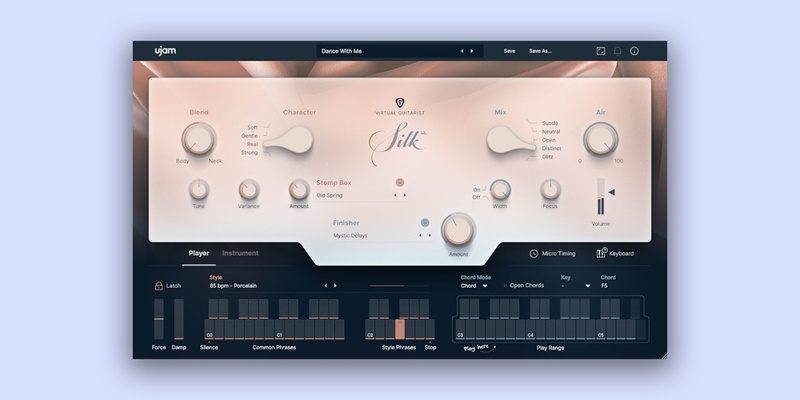Click the Keyboard settings icon
Screen dimensions: 800x400
pos(602,253)
